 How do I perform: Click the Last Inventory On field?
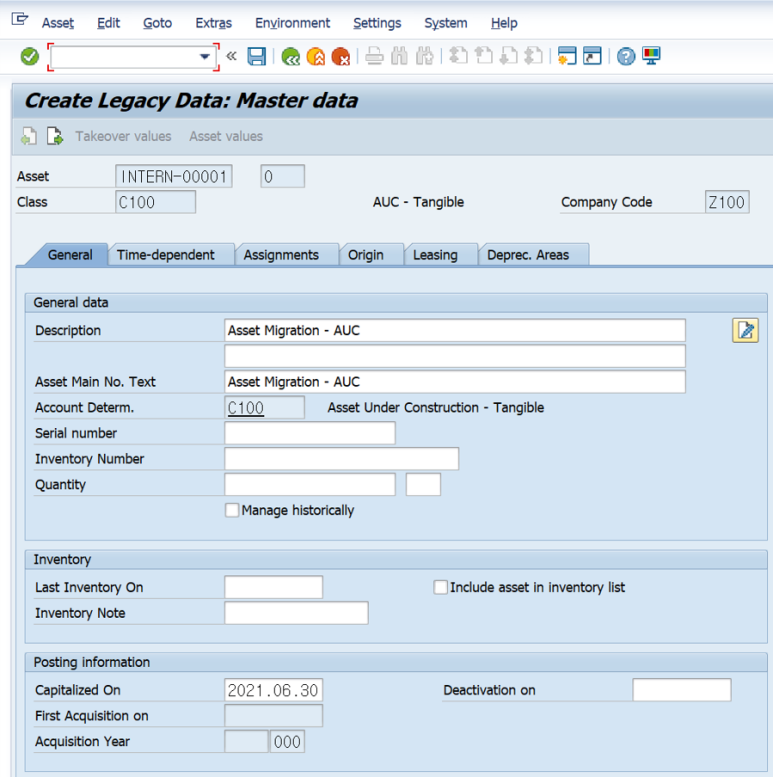coord(274,587)
